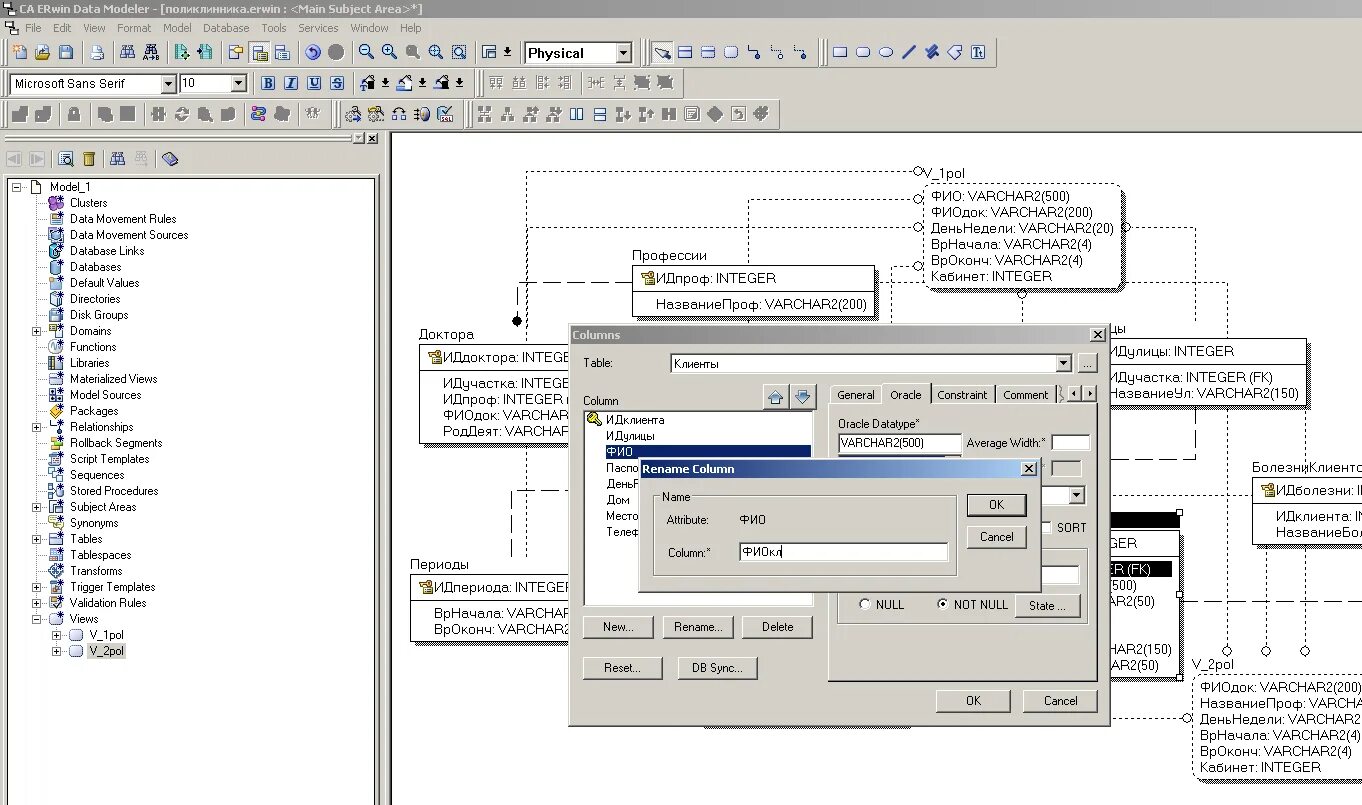Switch to the Constraint tab
The image size is (1362, 805).
click(962, 395)
